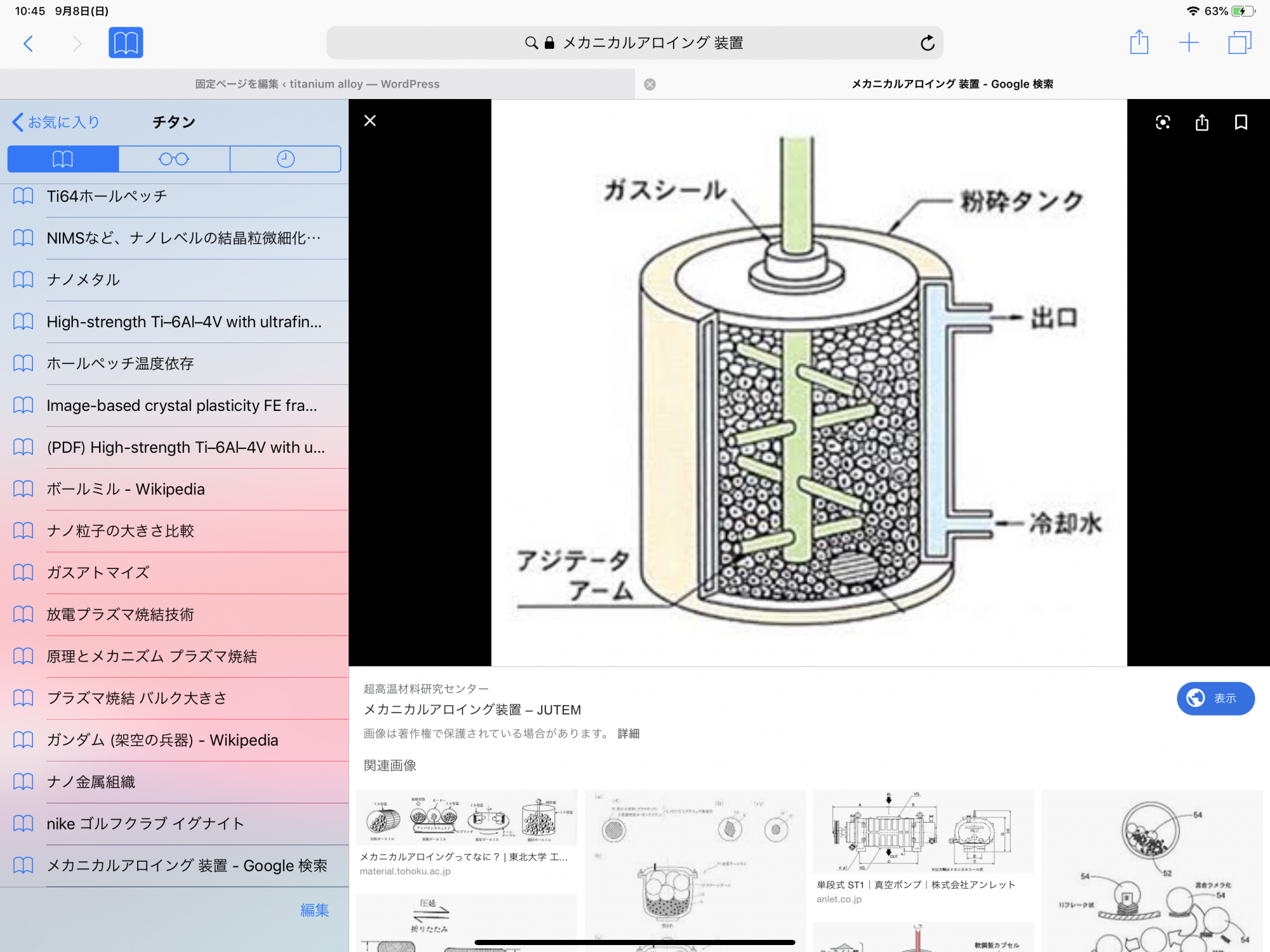Tap the forward navigation arrow

click(x=77, y=43)
